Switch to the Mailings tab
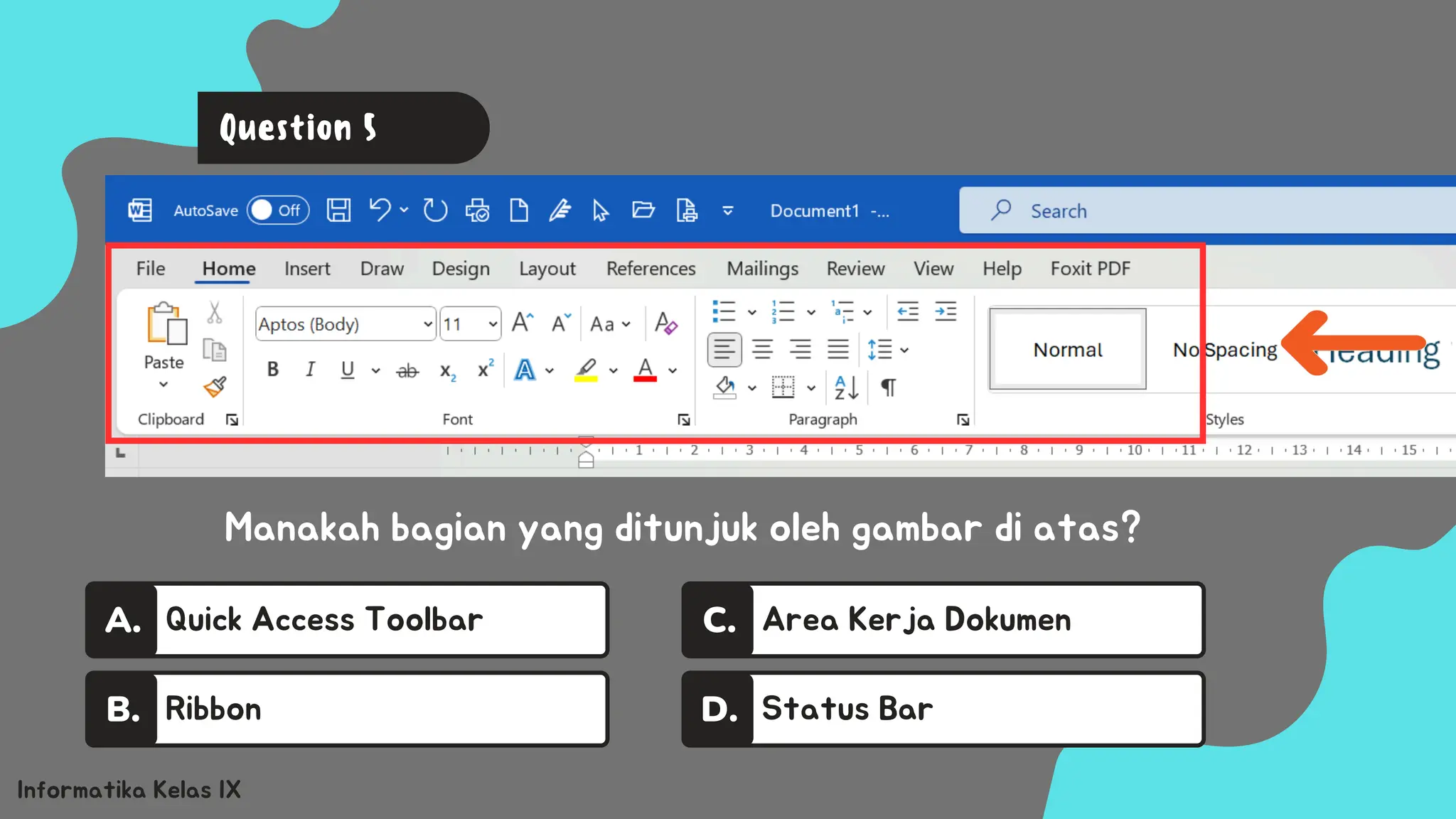This screenshot has width=1456, height=819. (x=762, y=269)
